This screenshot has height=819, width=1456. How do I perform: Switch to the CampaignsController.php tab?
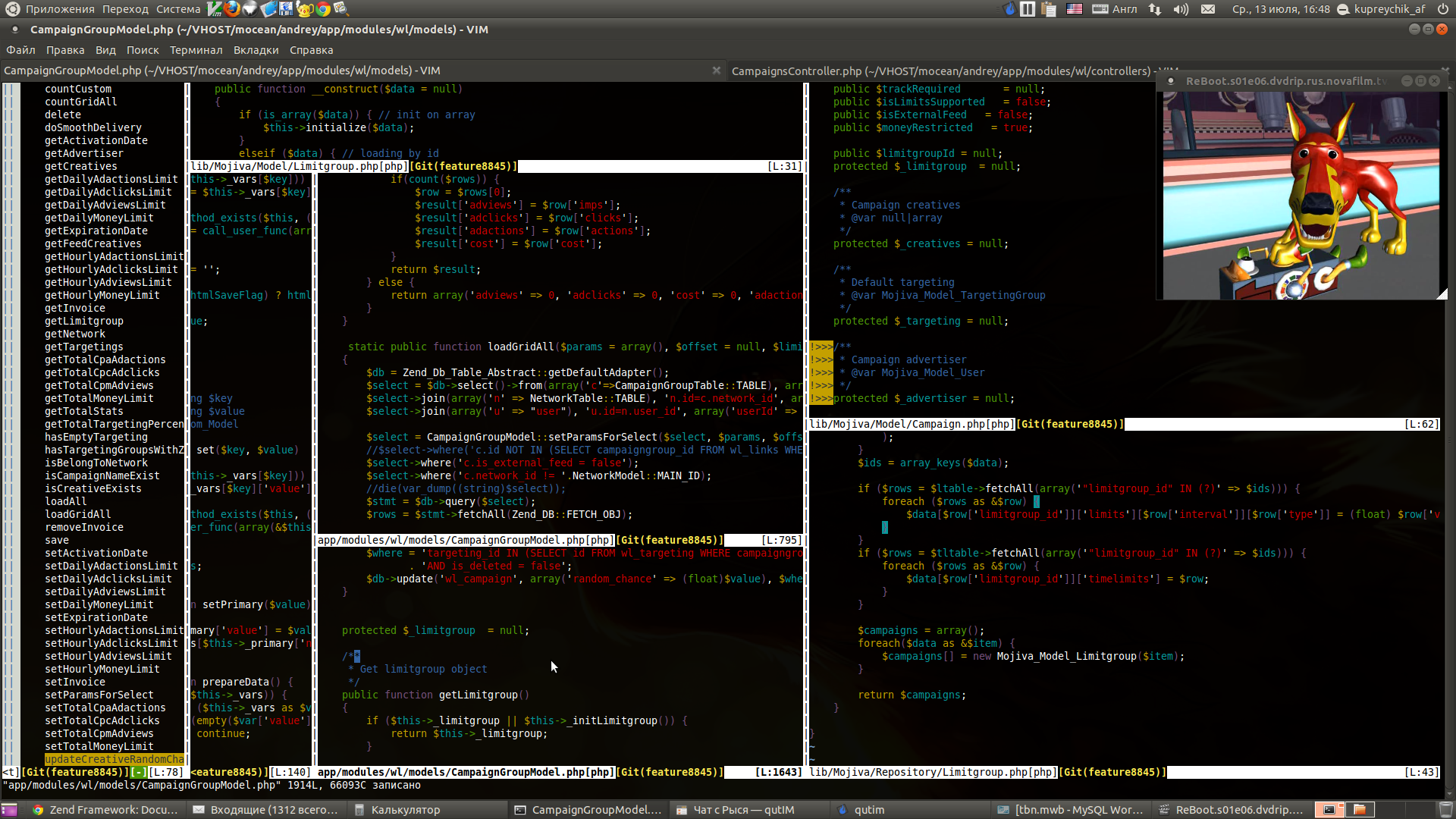pos(940,71)
